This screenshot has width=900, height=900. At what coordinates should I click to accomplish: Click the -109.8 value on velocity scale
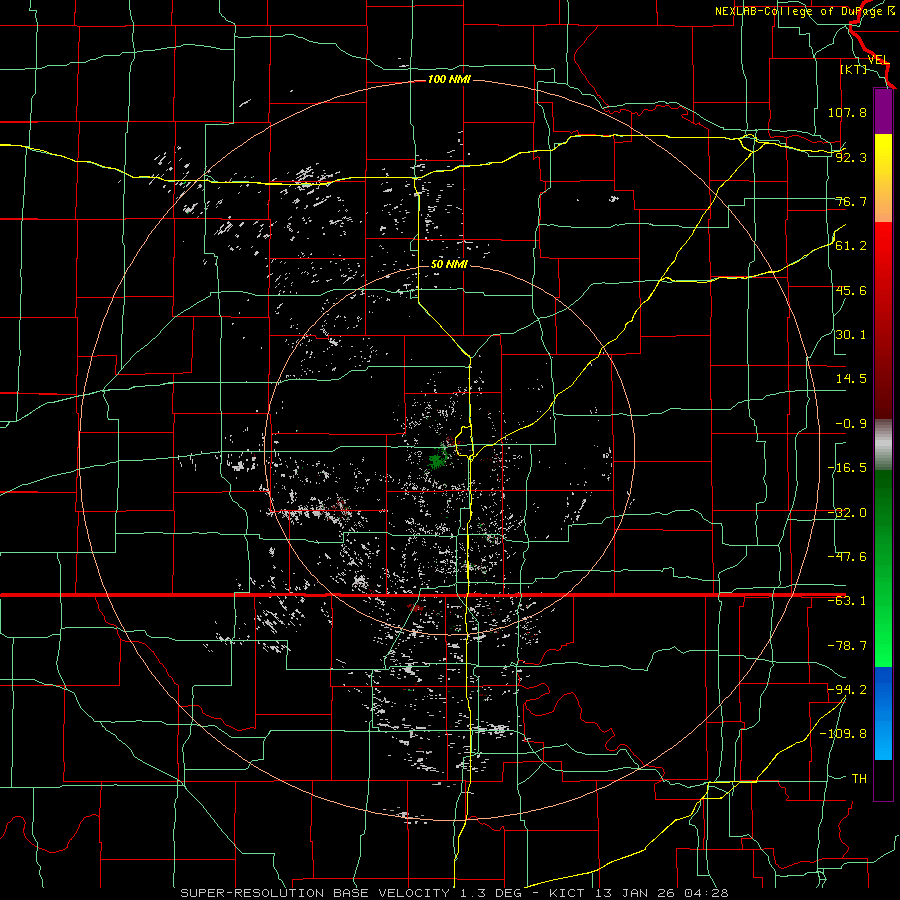[843, 734]
